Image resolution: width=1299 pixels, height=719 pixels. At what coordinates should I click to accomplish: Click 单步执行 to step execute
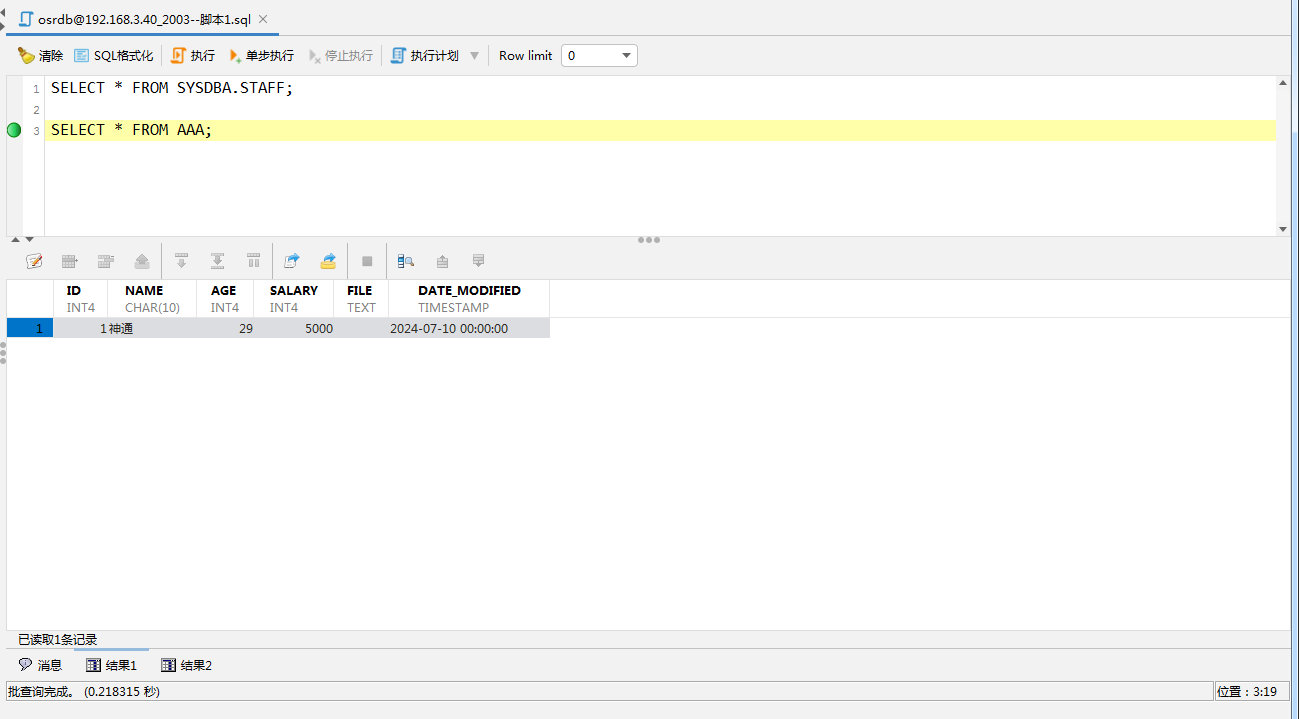261,56
